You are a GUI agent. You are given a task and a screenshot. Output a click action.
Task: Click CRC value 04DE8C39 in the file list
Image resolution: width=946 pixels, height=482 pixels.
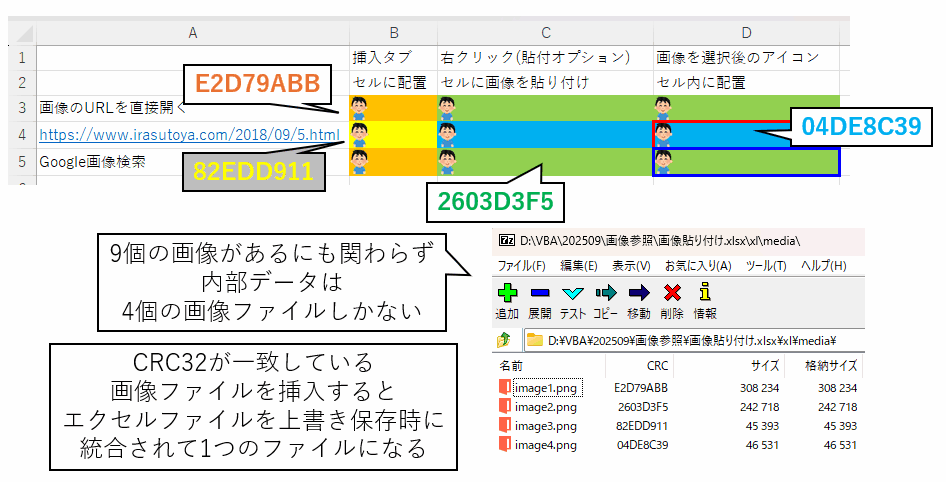click(x=642, y=445)
